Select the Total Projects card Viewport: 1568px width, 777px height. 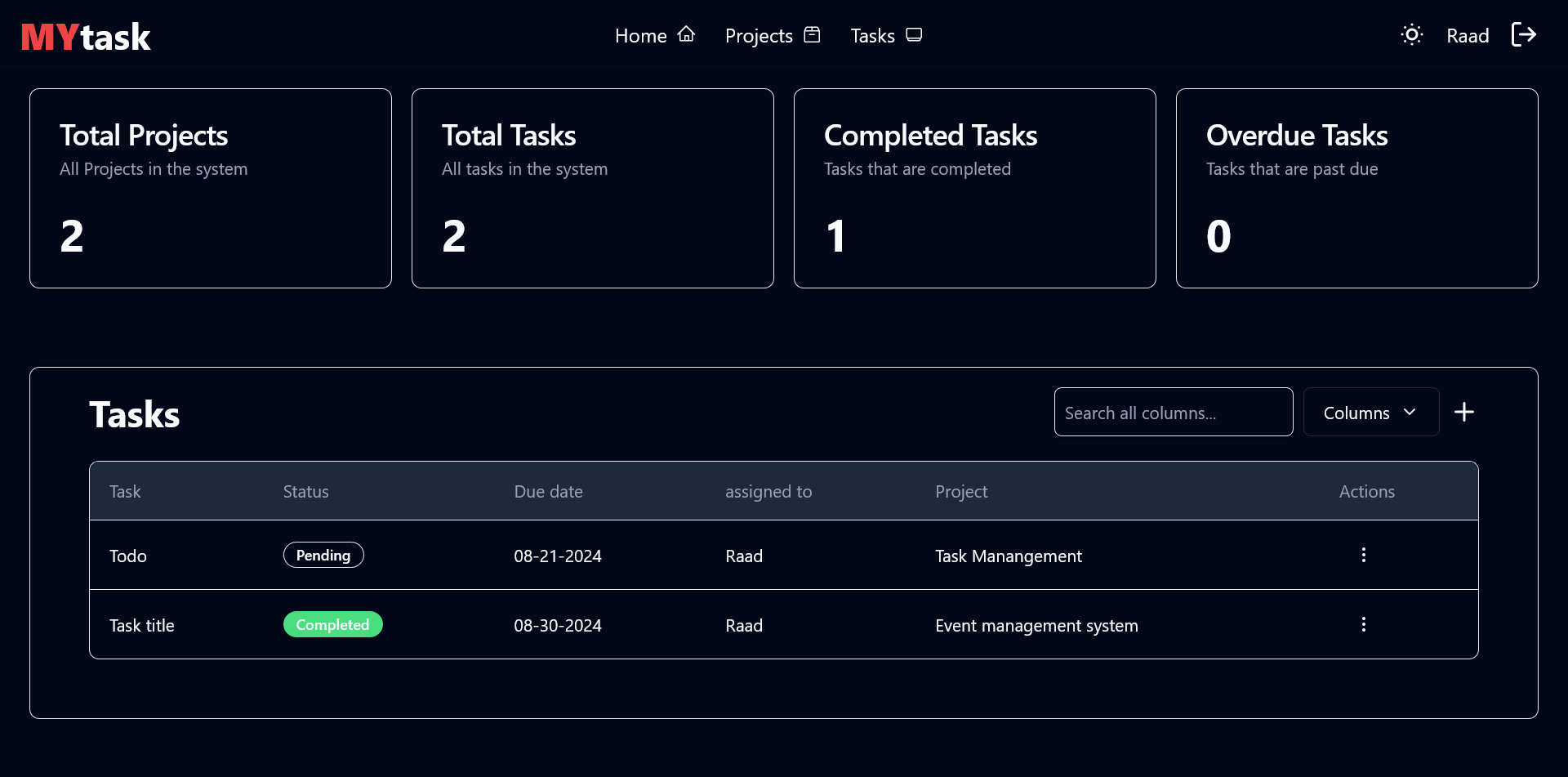tap(211, 189)
